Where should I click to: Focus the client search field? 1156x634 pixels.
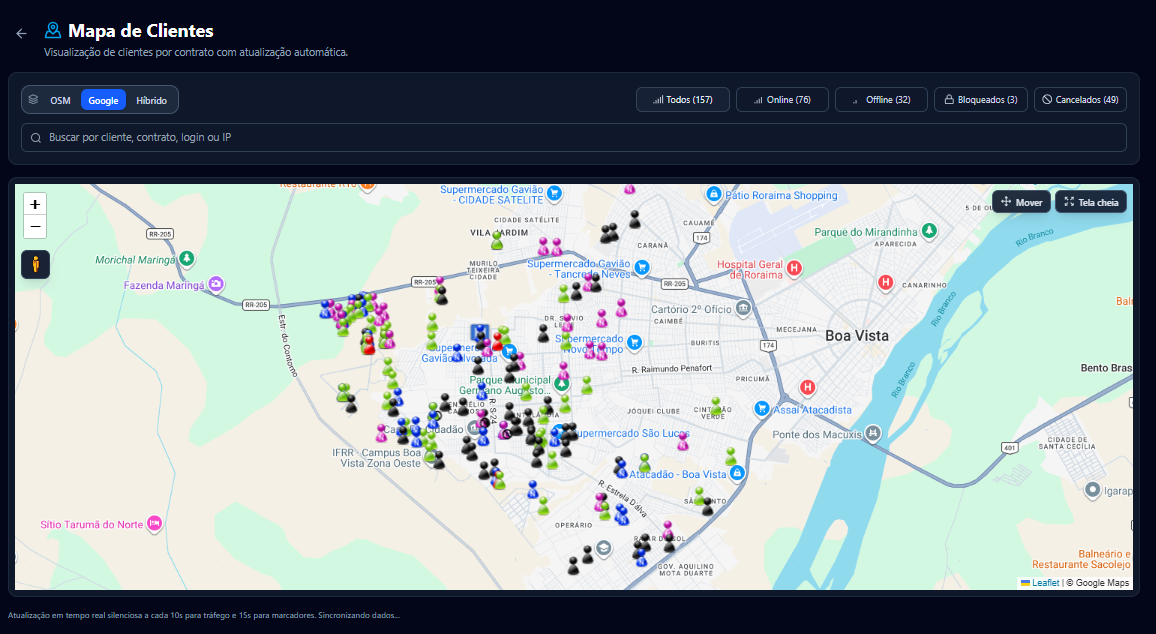(x=574, y=137)
